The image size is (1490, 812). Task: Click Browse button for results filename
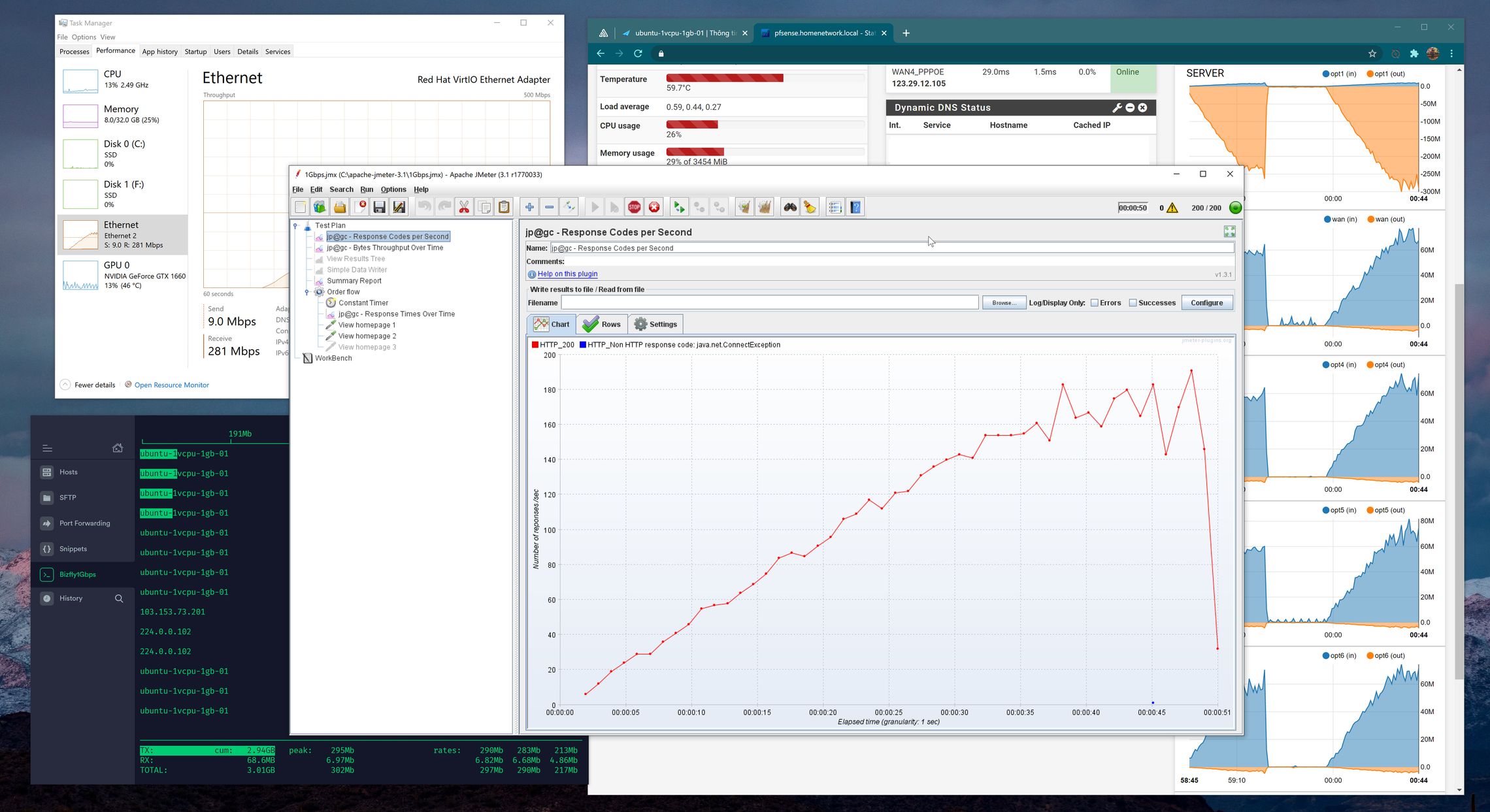pos(1004,303)
